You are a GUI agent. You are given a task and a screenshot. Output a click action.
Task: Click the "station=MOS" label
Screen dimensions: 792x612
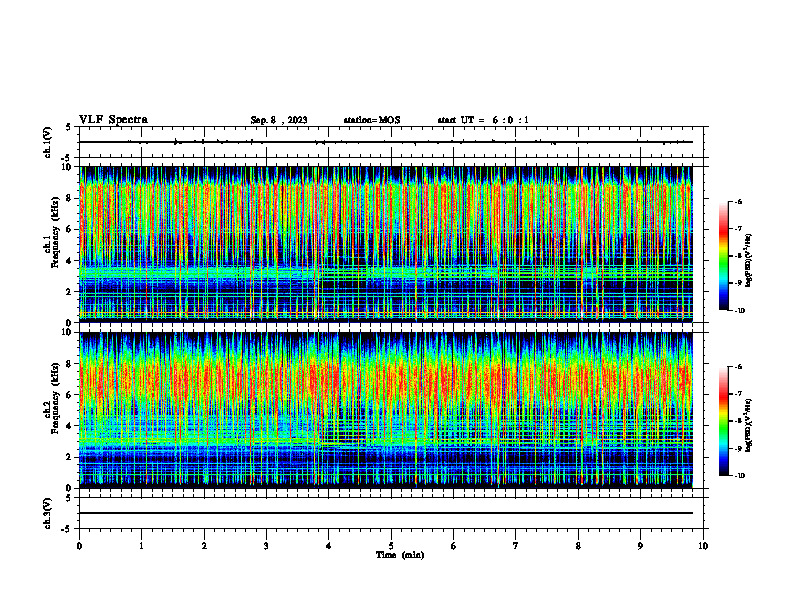point(372,120)
